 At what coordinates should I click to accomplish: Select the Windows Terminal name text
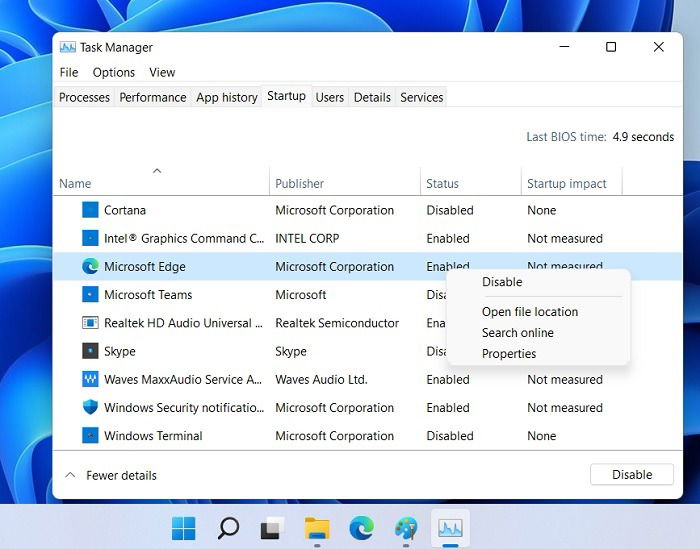[153, 436]
